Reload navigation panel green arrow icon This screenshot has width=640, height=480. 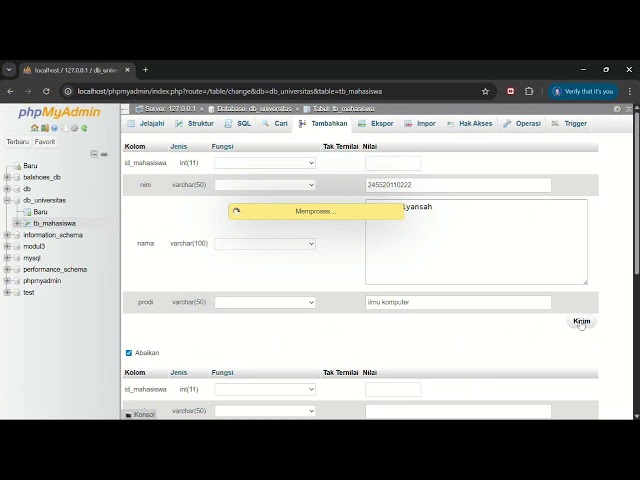pos(84,128)
